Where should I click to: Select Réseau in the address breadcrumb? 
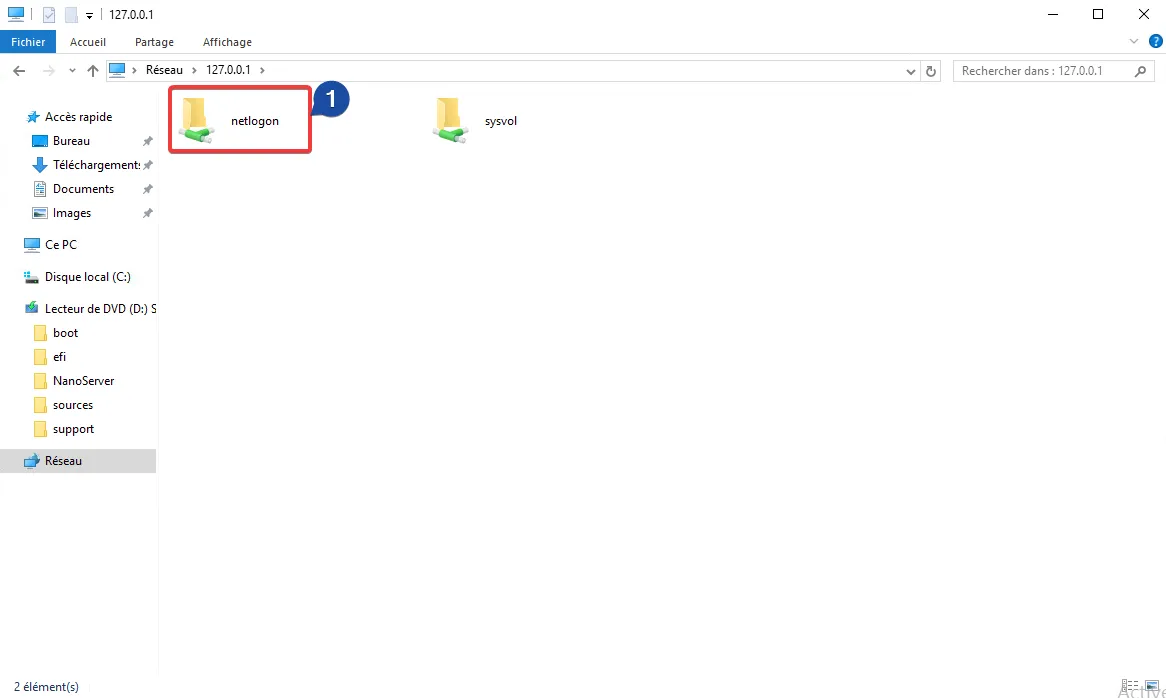pos(164,71)
